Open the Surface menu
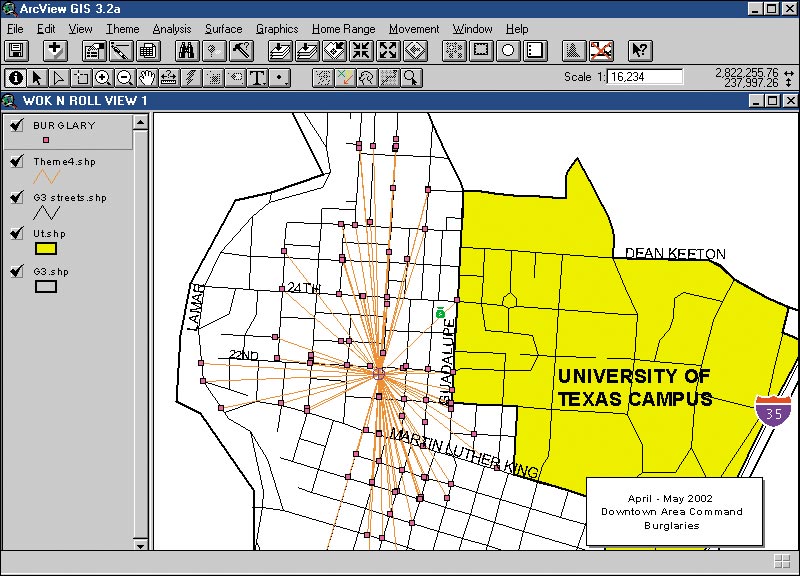Screen dimensions: 800x576 coord(223,29)
